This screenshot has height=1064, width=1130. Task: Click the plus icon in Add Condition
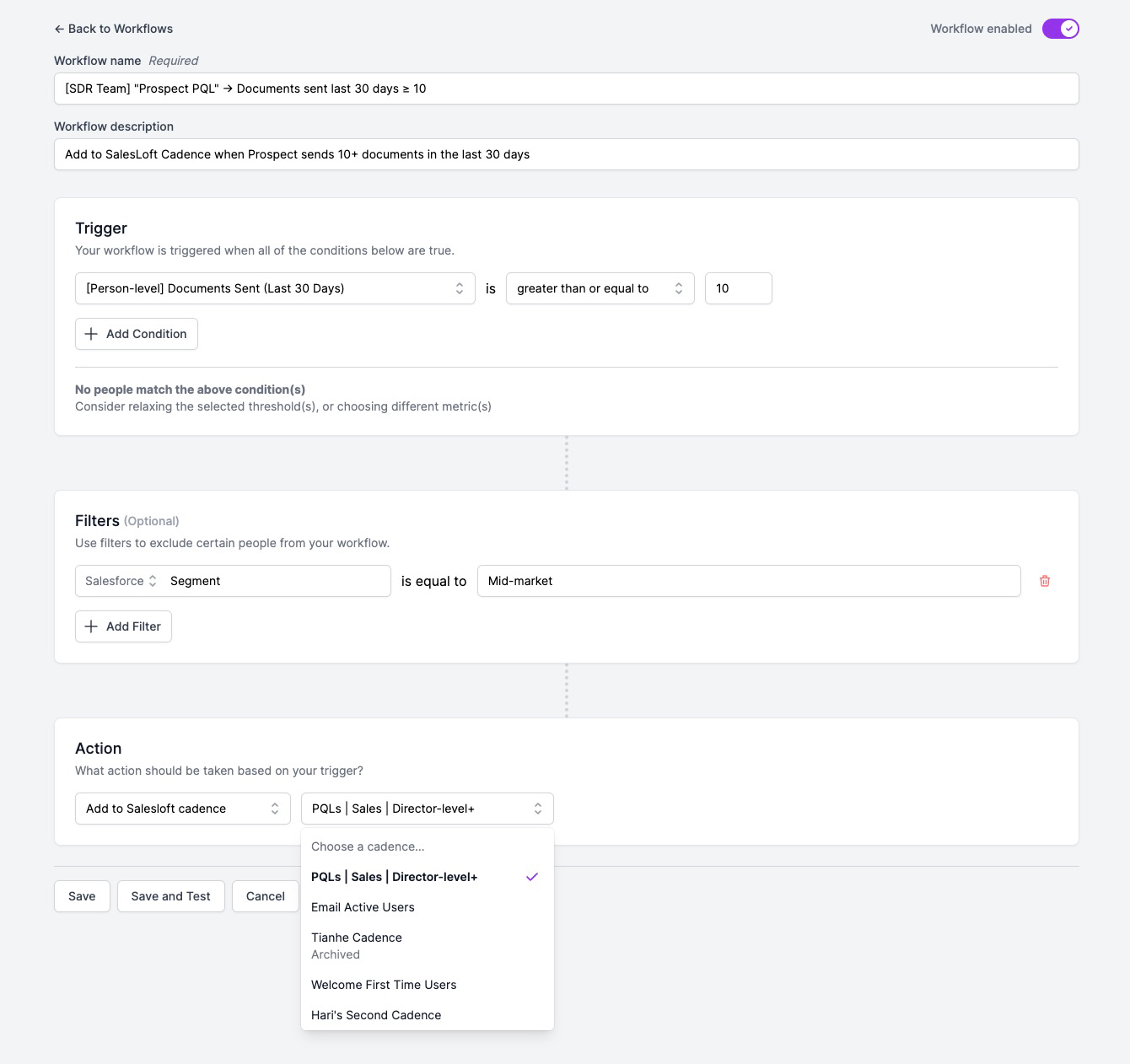coord(91,334)
